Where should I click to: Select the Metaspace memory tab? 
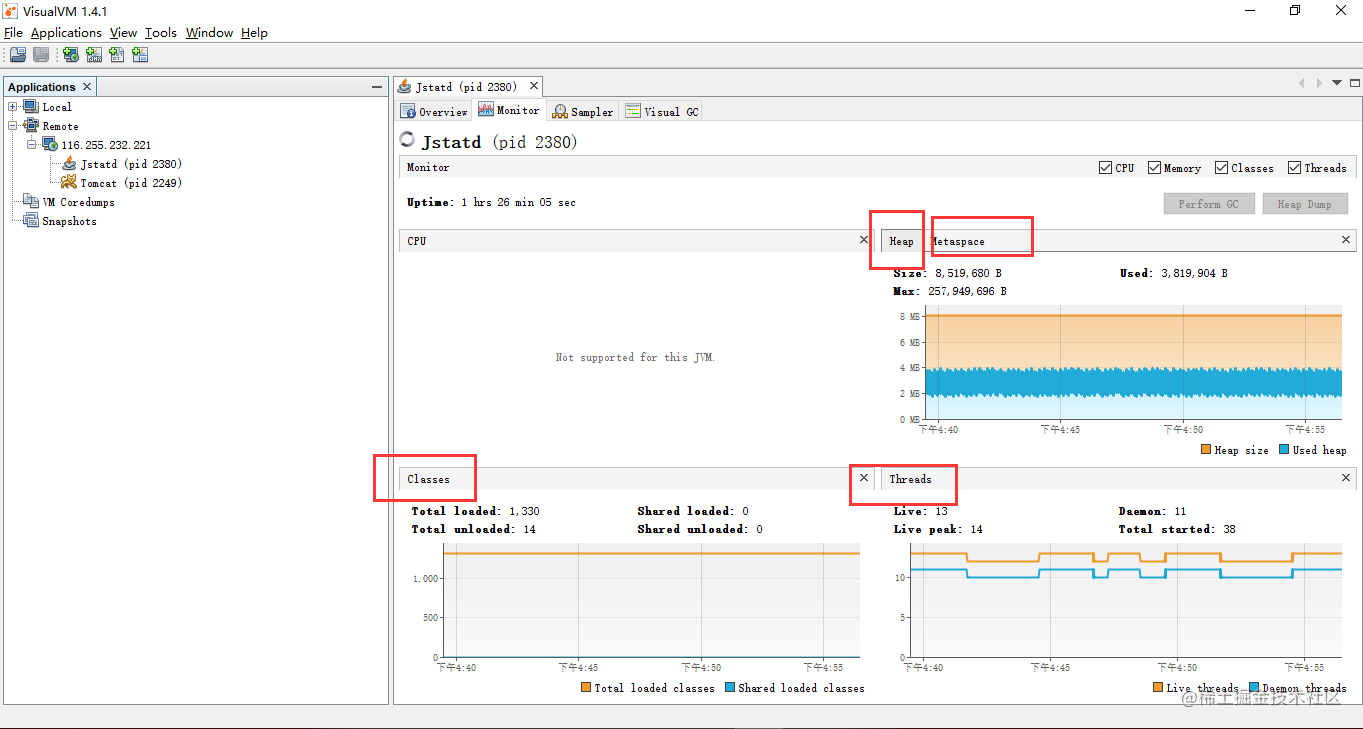coord(958,241)
